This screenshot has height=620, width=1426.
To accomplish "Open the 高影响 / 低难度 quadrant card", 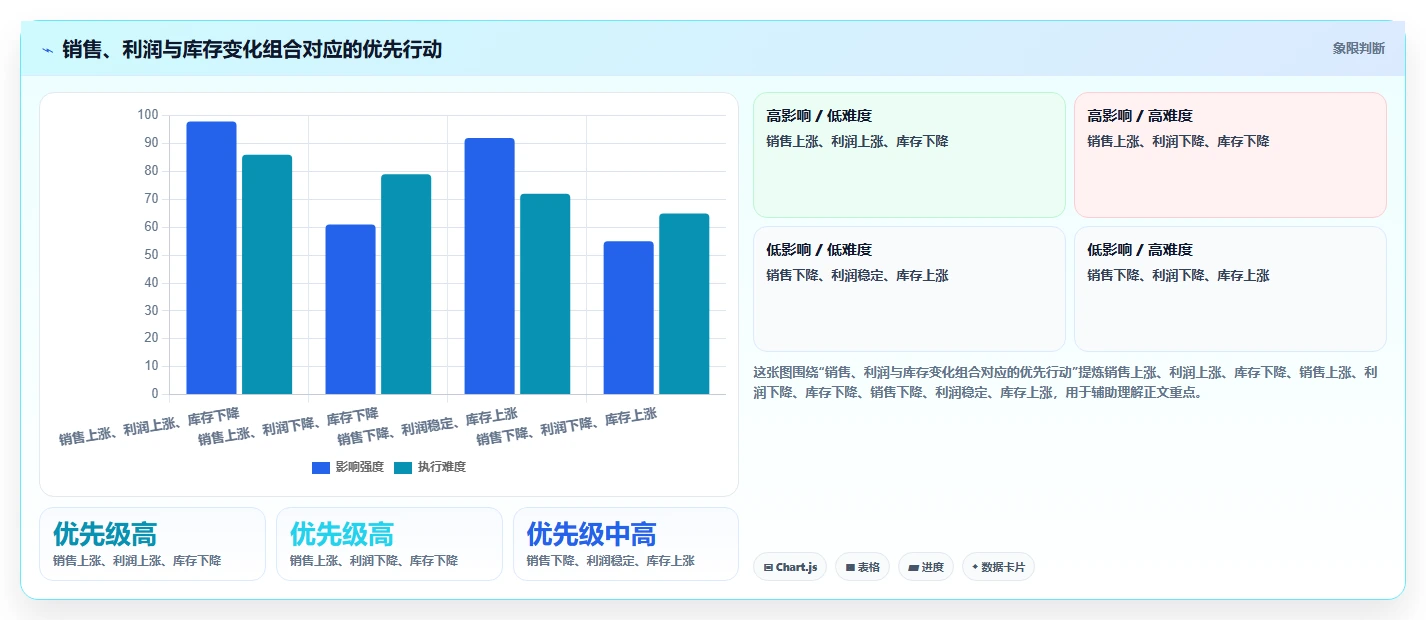I will point(909,155).
